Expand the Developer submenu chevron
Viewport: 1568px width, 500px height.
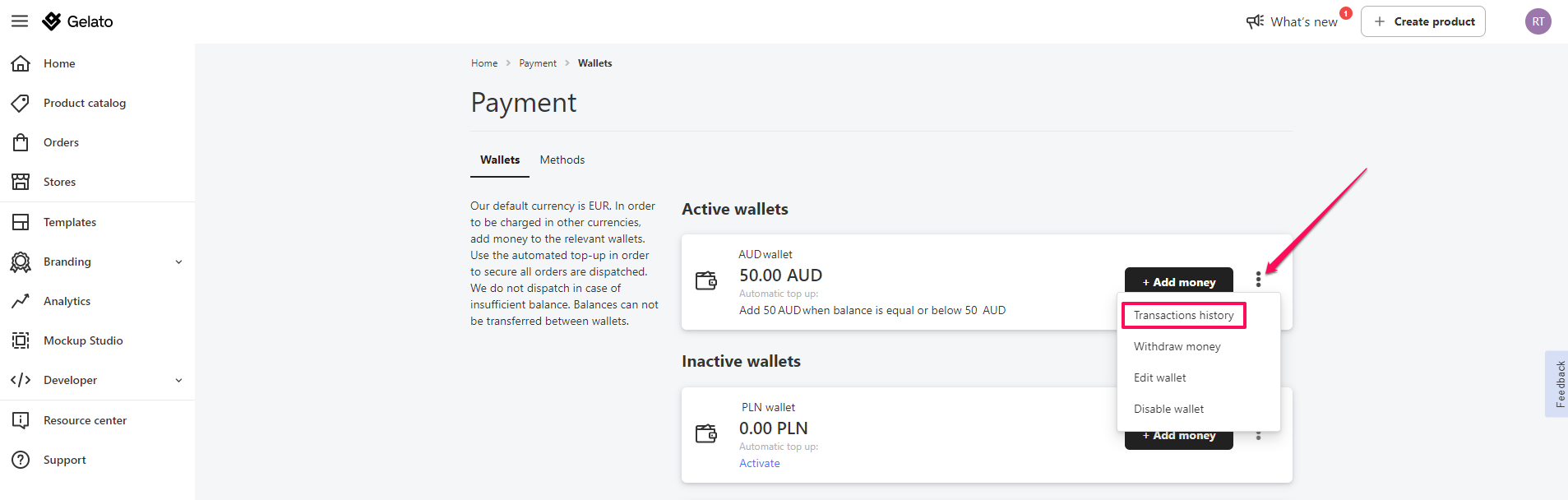click(178, 381)
